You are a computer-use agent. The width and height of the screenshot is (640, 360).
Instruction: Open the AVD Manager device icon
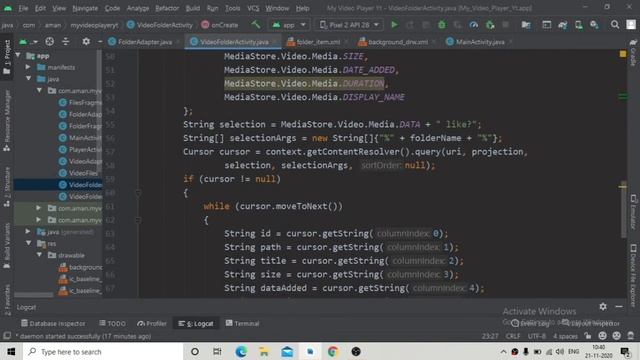point(578,25)
